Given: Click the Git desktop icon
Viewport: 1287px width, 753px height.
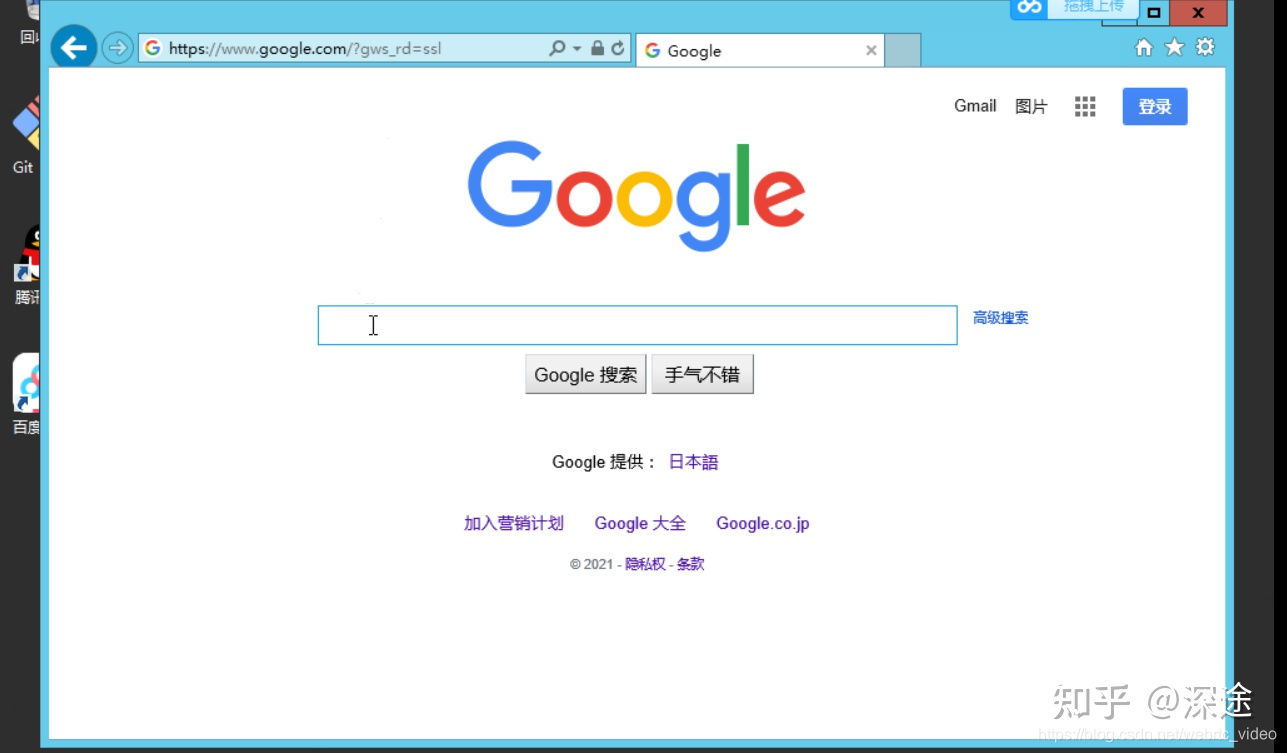Looking at the screenshot, I should click(x=25, y=125).
